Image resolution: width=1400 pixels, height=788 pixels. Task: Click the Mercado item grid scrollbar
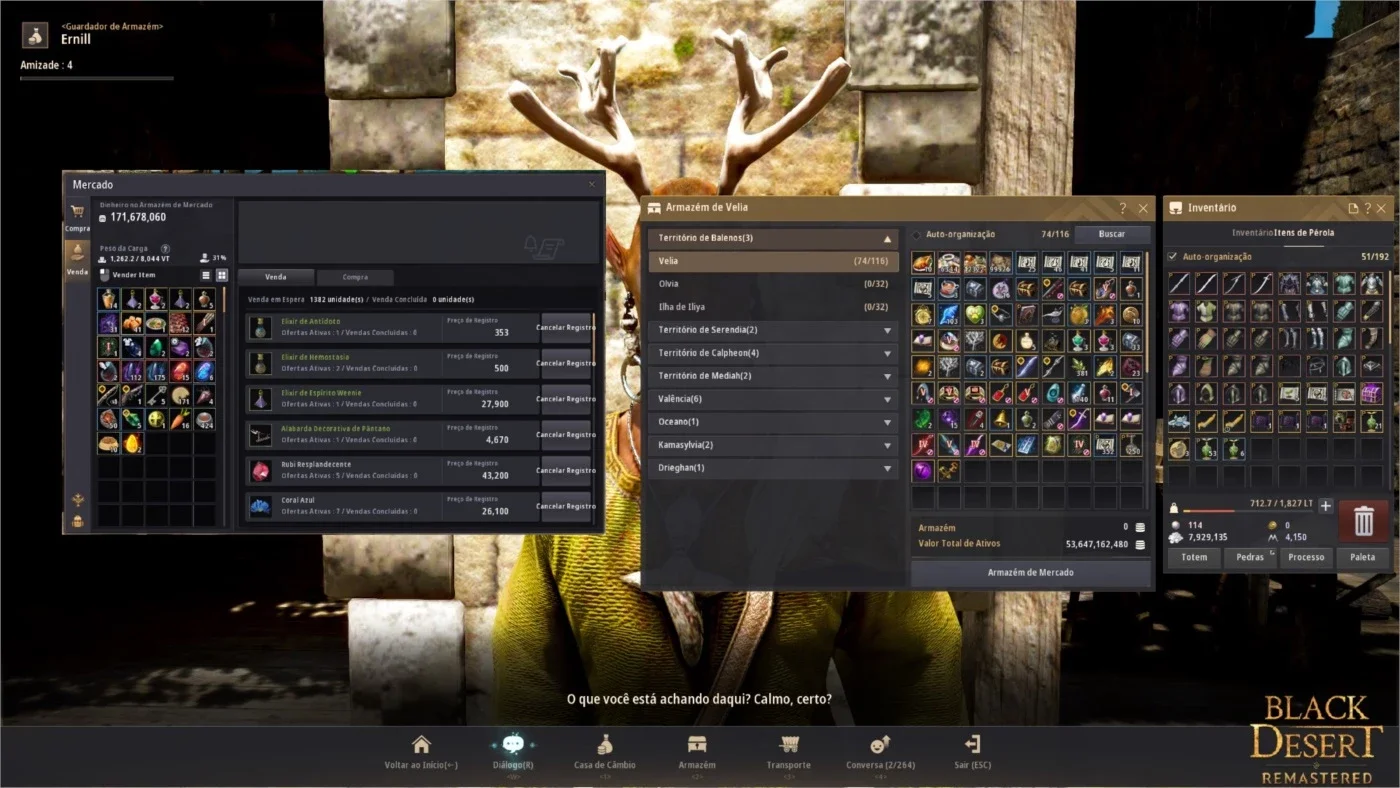coord(224,300)
